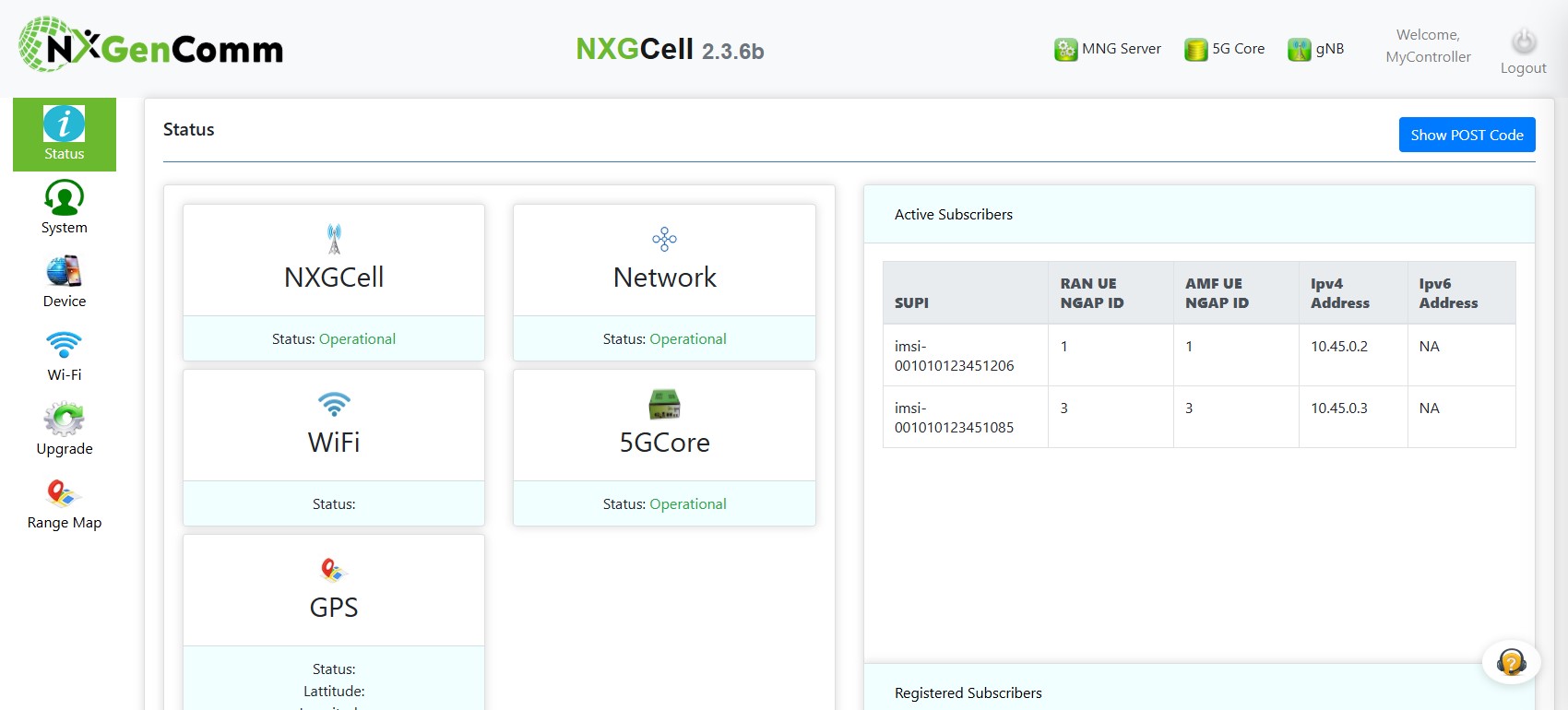Open the Range Map sidebar page

pos(65,503)
